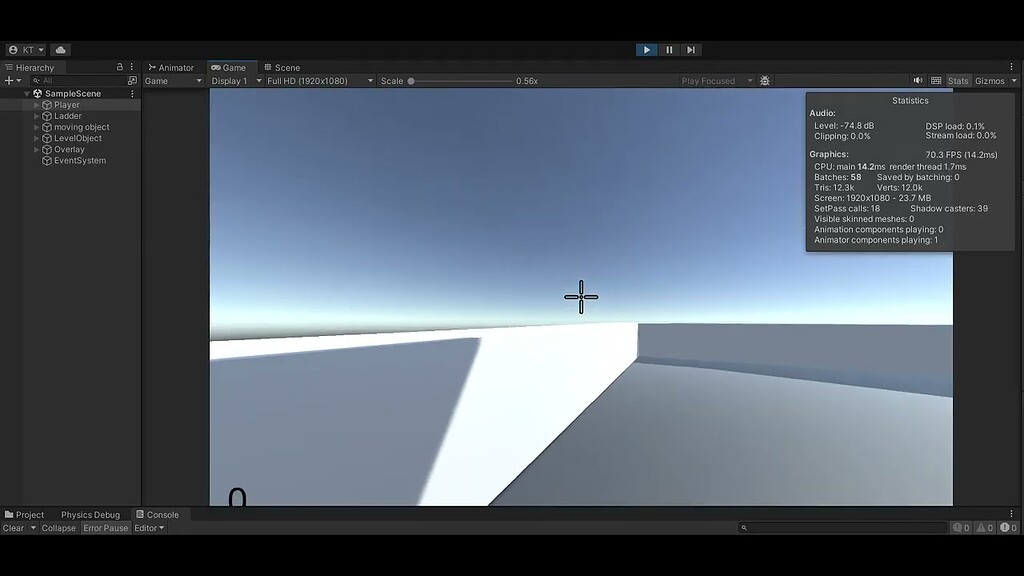Mute audio in the Game view

pos(918,80)
